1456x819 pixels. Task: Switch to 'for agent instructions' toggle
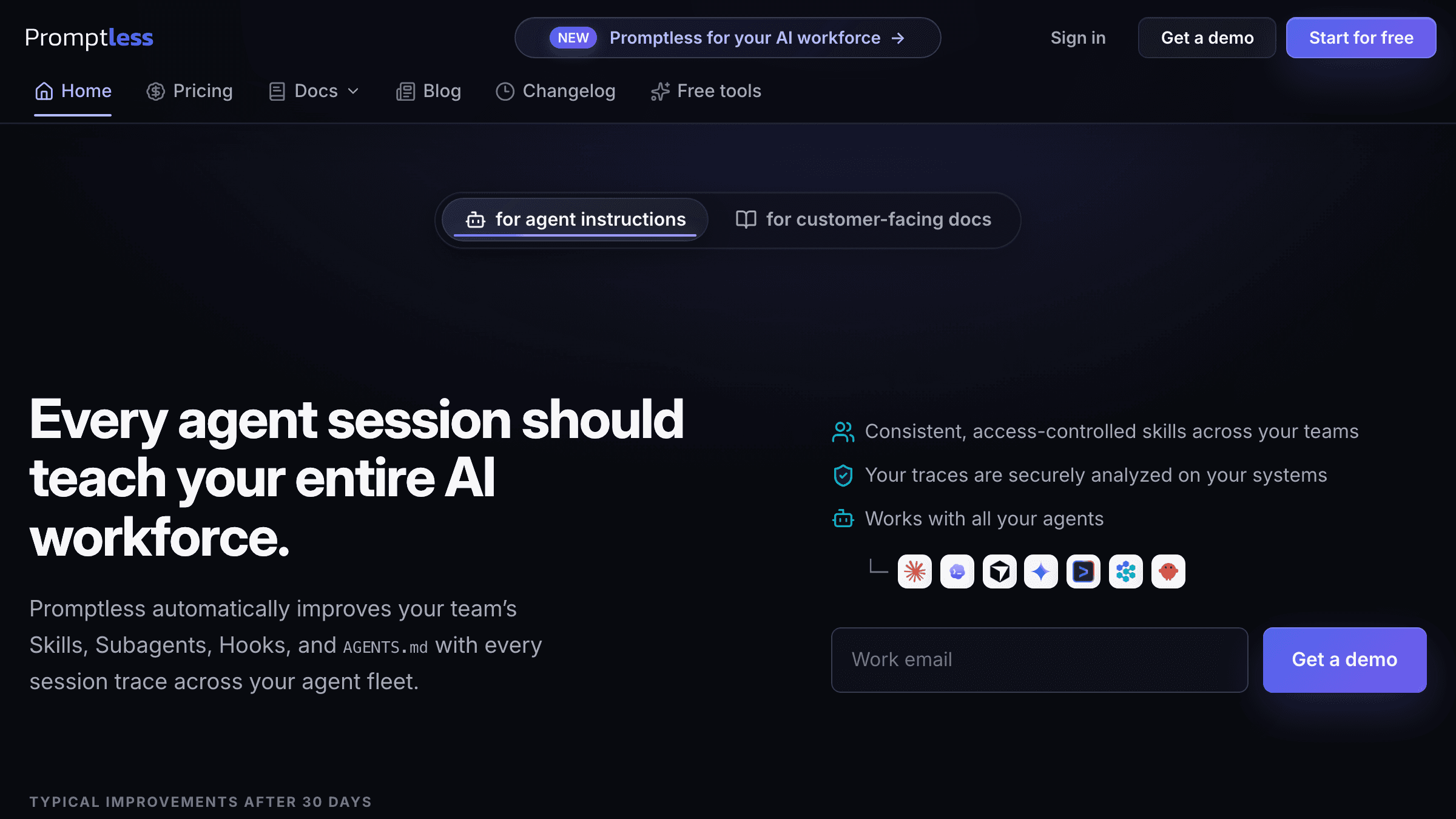[x=575, y=220]
